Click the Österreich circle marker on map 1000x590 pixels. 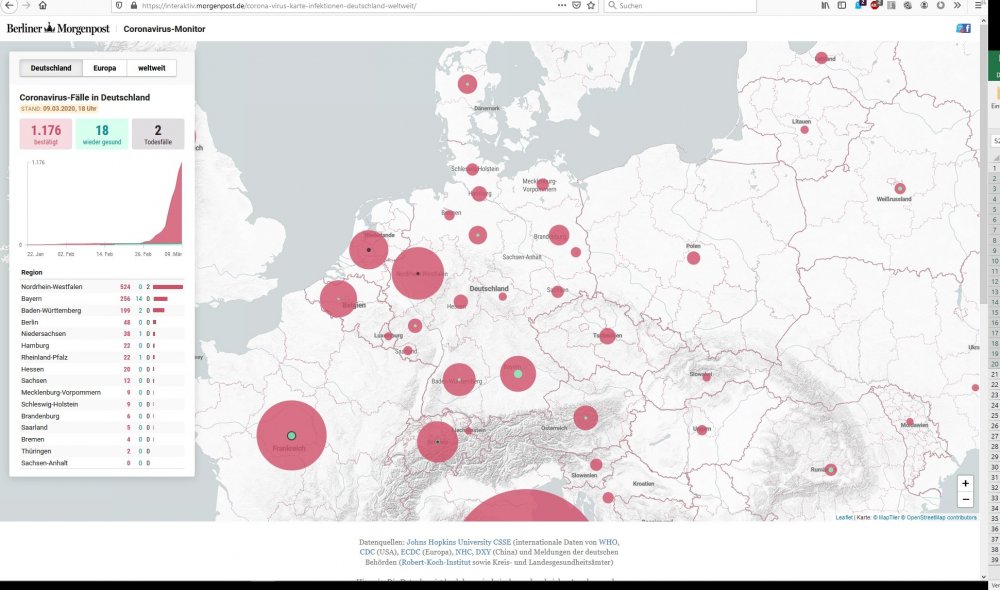585,418
